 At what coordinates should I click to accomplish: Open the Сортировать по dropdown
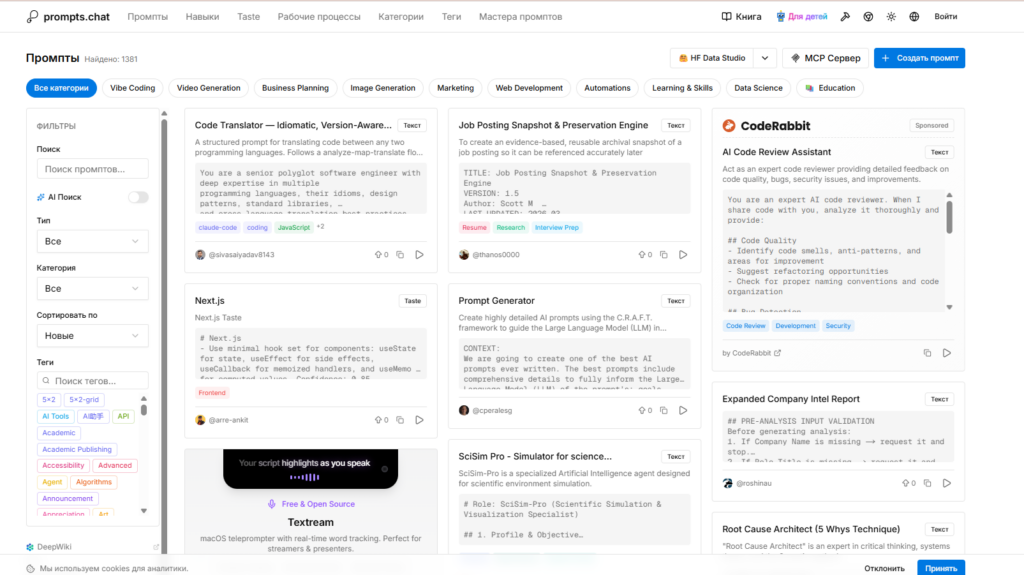[x=92, y=336]
